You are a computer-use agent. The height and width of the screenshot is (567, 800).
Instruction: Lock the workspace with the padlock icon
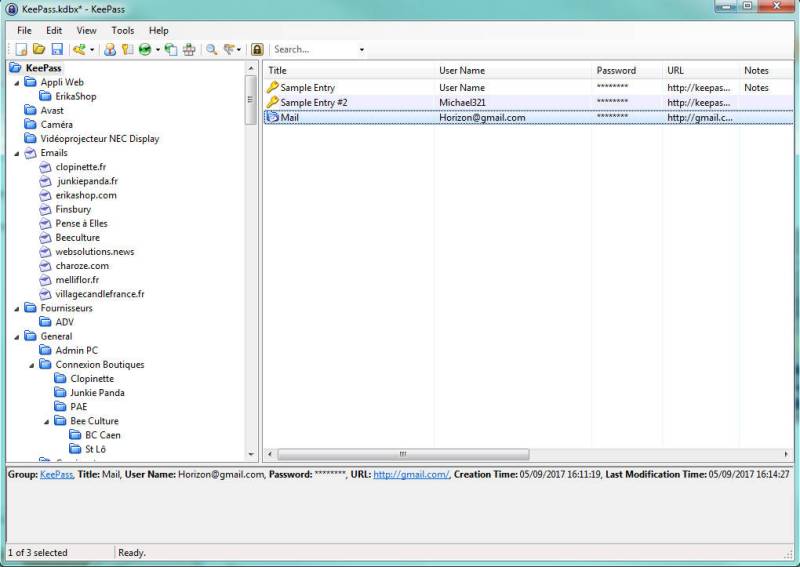point(257,49)
